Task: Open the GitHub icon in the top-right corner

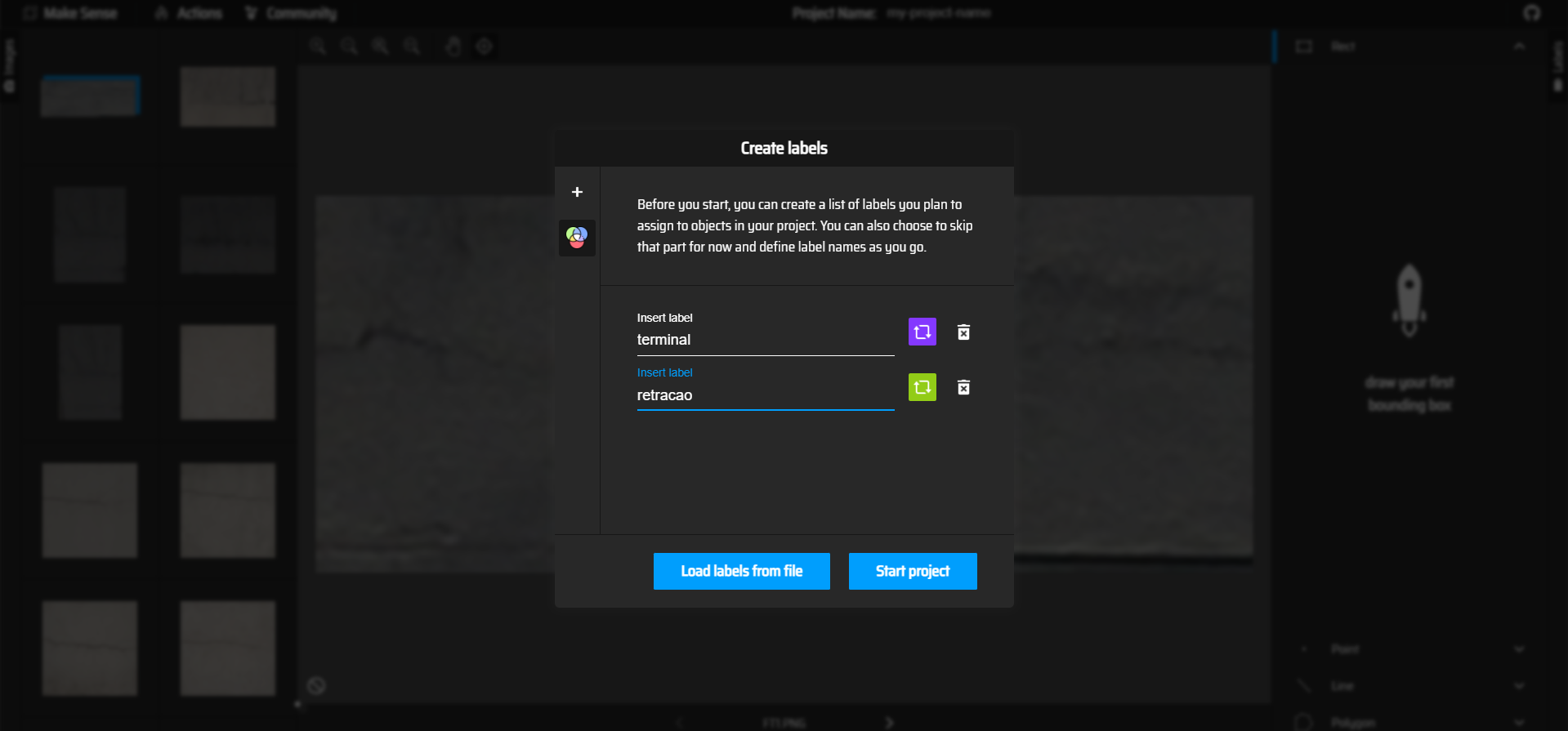Action: click(x=1532, y=13)
